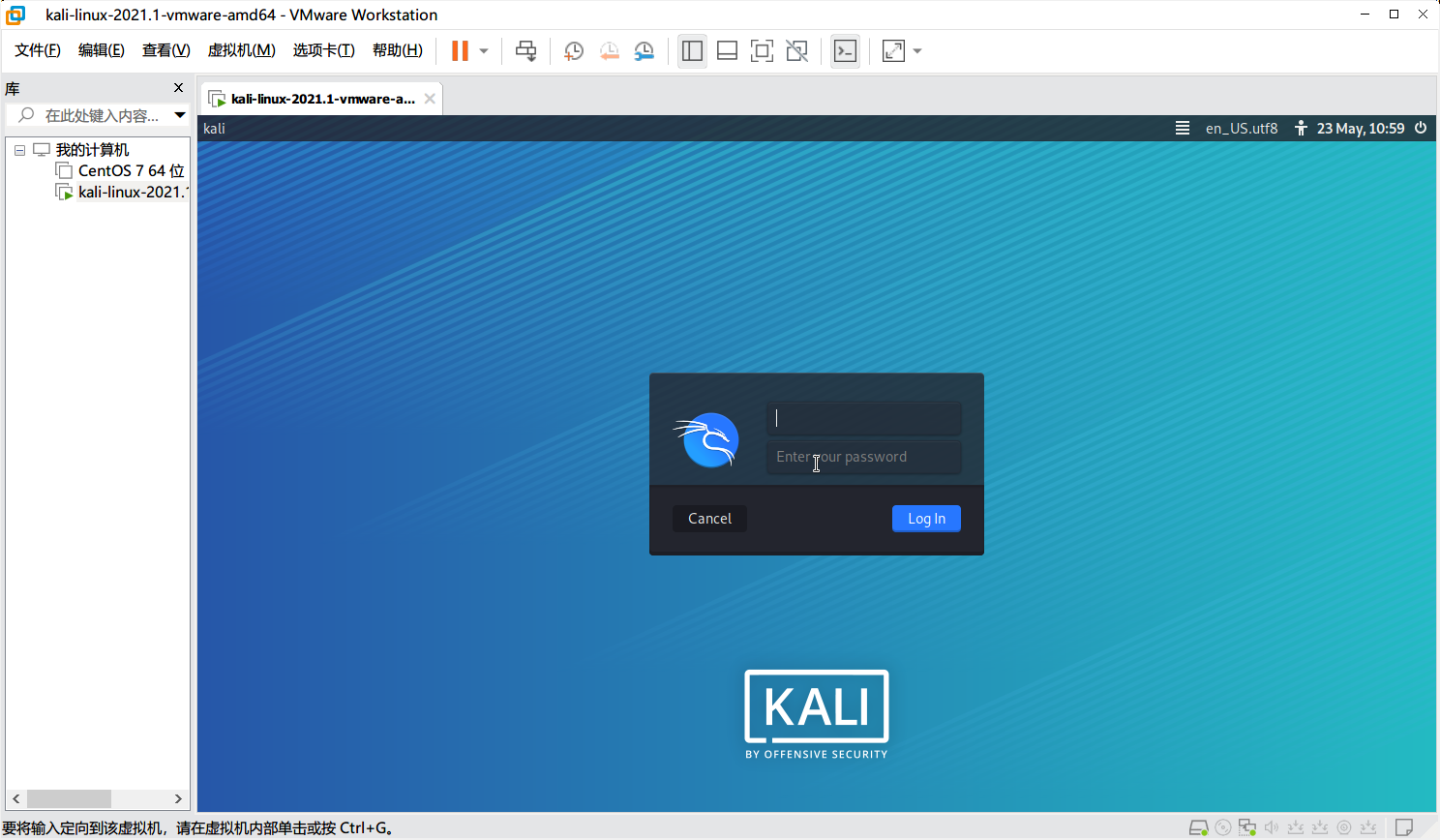1440x840 pixels.
Task: Click the CD/DVD drive status icon
Action: tap(1223, 827)
